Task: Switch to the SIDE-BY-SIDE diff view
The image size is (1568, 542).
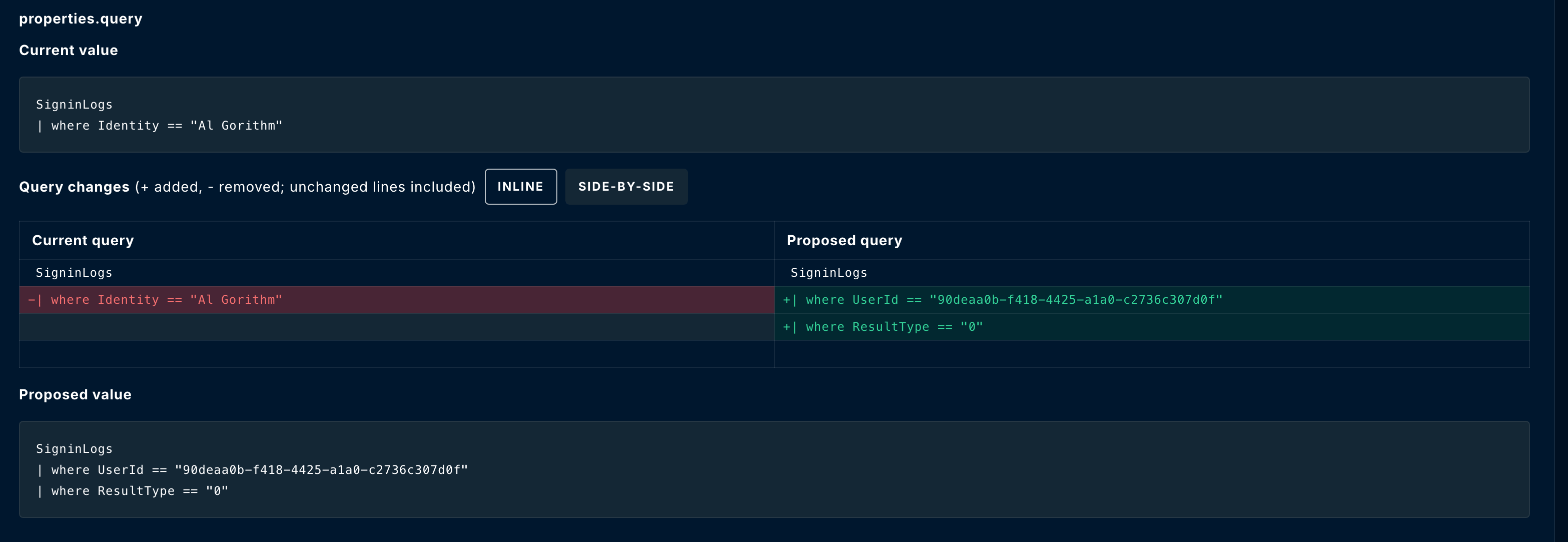Action: click(626, 186)
